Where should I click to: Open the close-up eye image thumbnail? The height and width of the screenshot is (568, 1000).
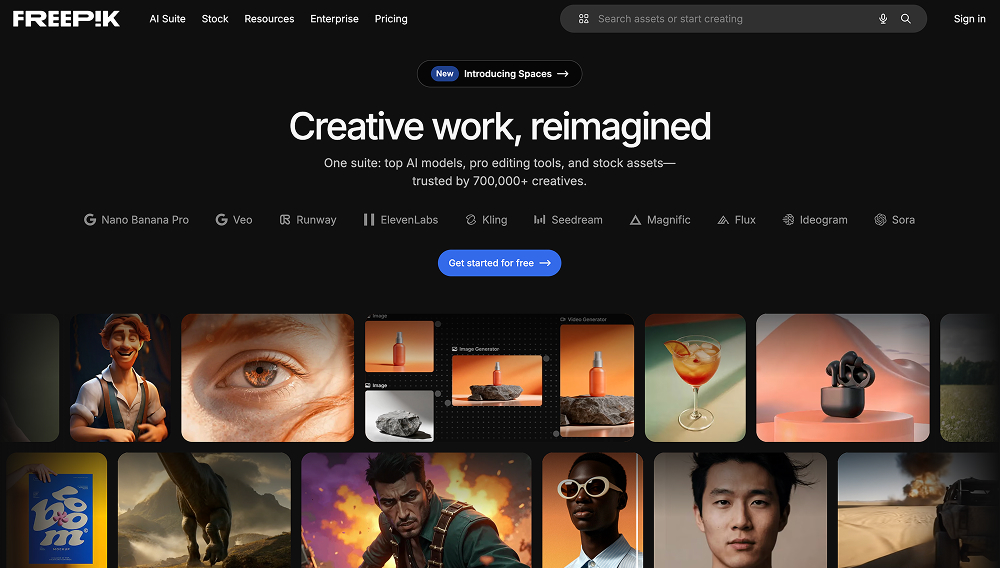point(267,377)
